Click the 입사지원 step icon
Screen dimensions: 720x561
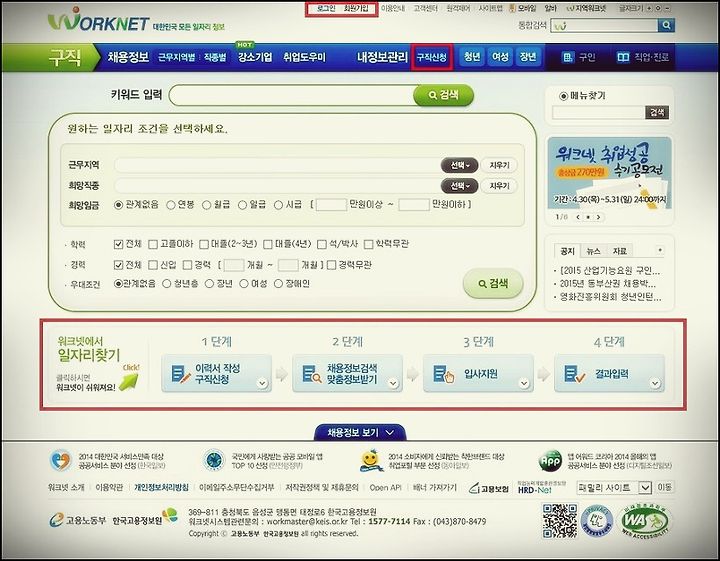click(x=444, y=374)
